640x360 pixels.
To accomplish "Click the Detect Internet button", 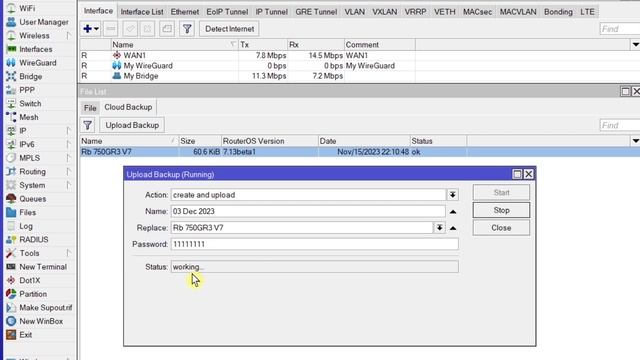I will 229,29.
